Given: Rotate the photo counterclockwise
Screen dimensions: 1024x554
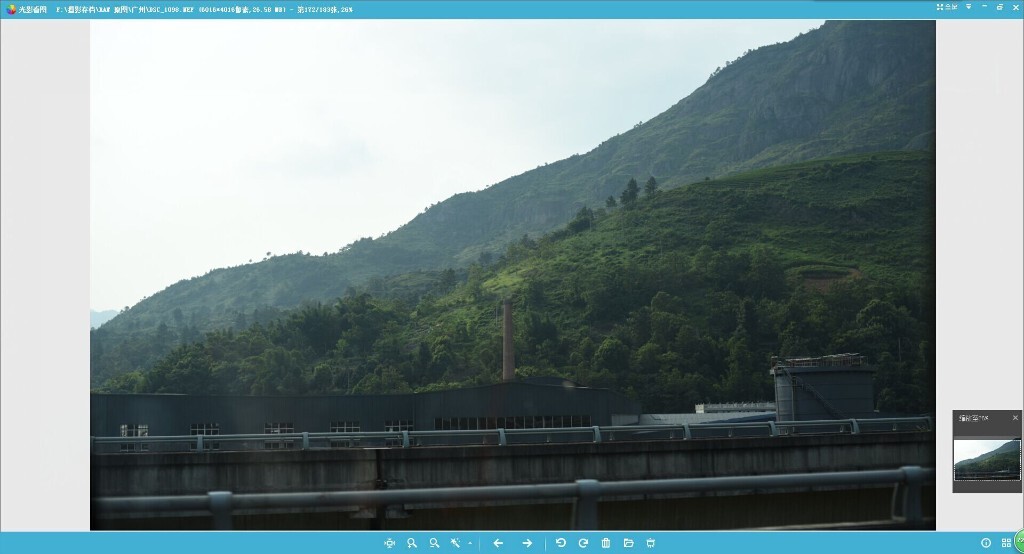Looking at the screenshot, I should click(x=560, y=543).
